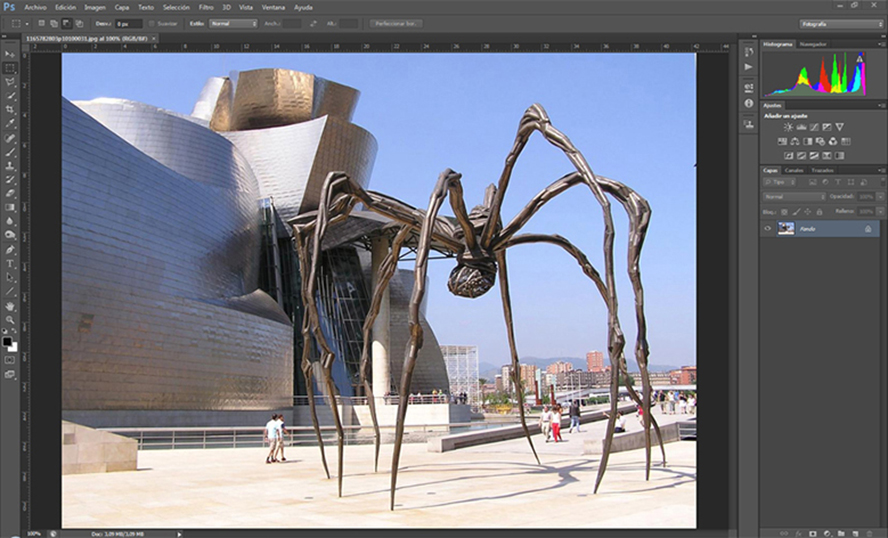Image resolution: width=888 pixels, height=538 pixels.
Task: Click the background color swatch
Action: tap(14, 348)
